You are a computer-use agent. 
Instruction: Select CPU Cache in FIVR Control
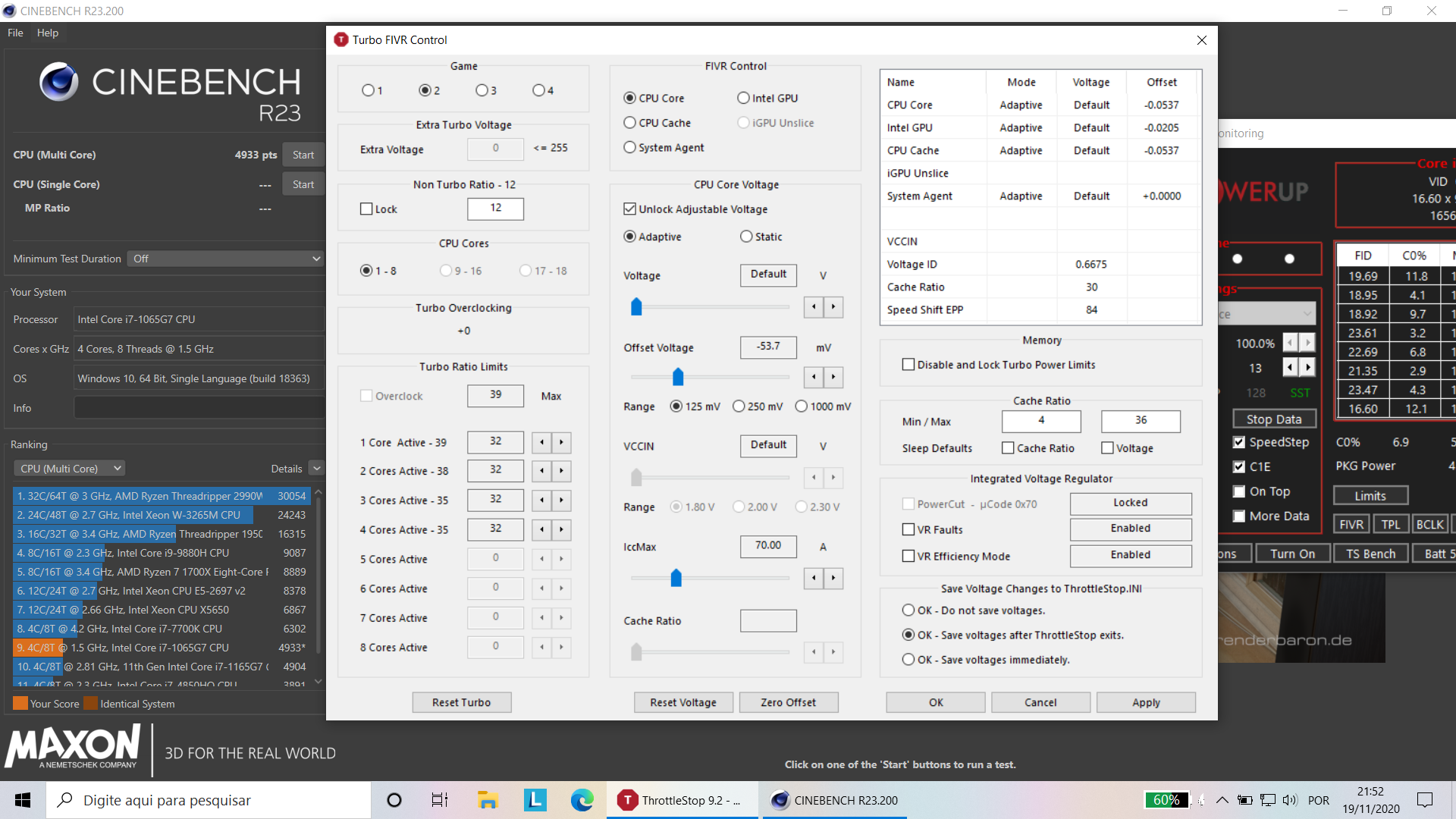[x=657, y=123]
